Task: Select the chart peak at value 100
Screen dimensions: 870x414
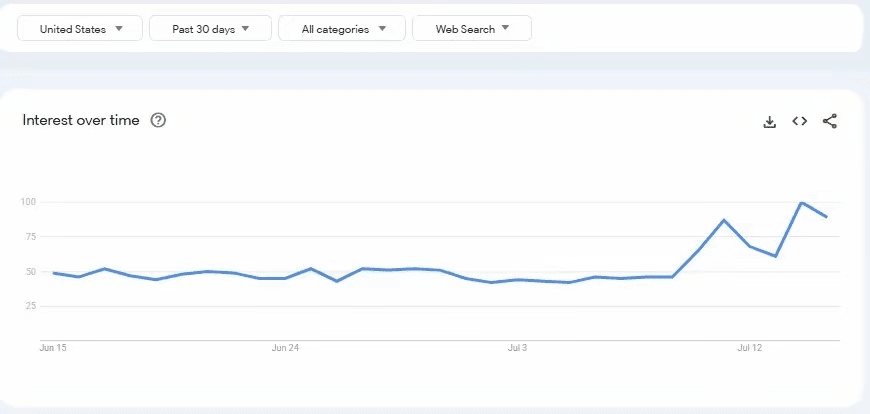Action: (x=801, y=203)
